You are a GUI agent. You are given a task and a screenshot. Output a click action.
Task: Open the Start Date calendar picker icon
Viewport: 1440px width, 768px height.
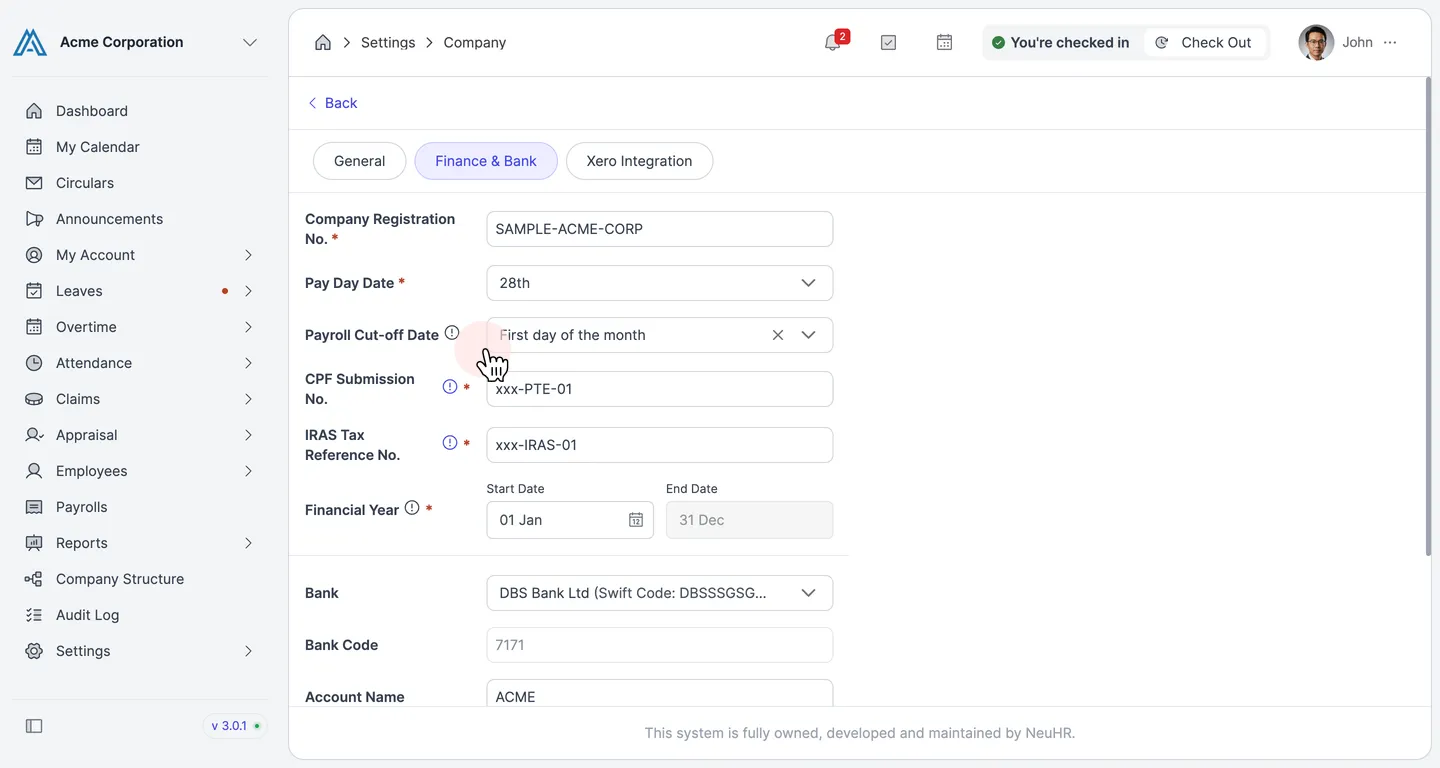[635, 520]
